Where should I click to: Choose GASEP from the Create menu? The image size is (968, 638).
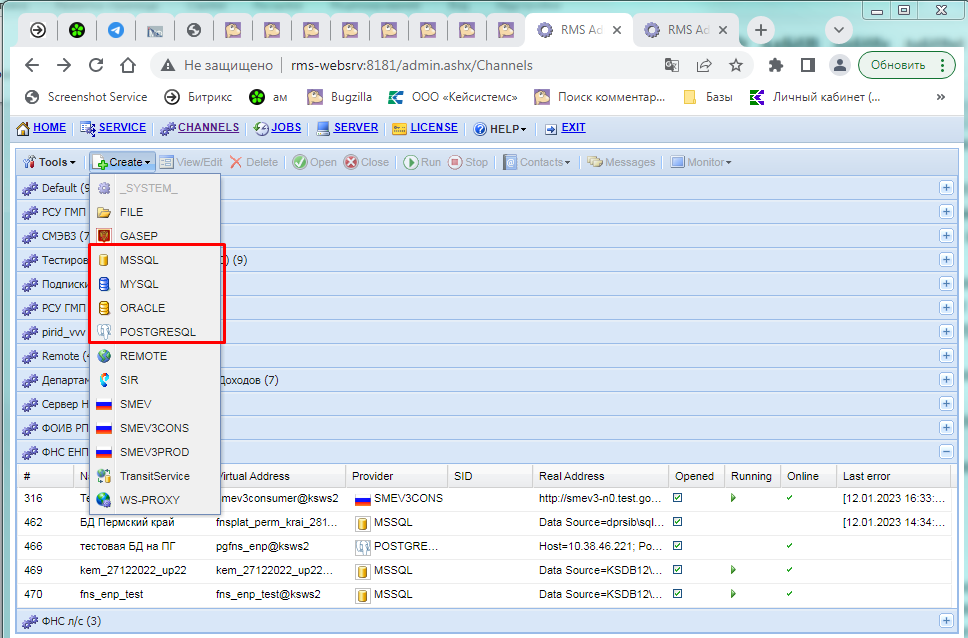[x=155, y=236]
